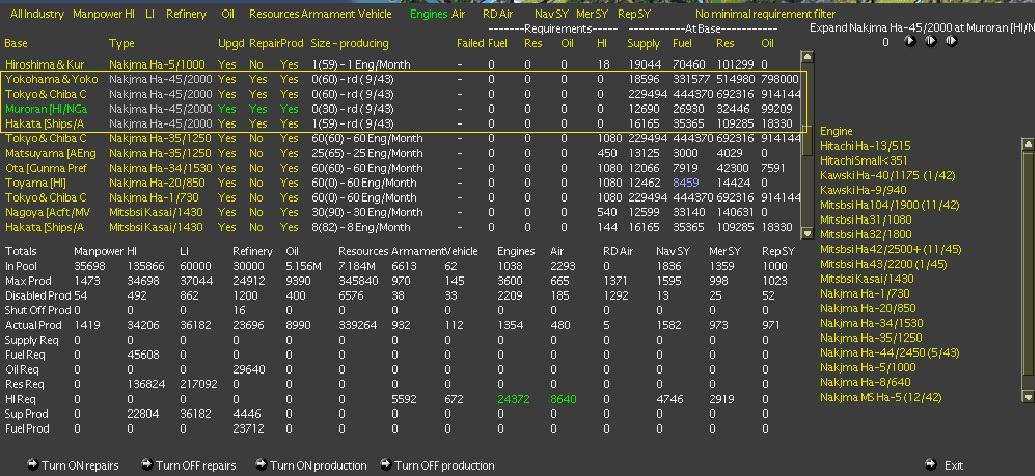1035x476 pixels.
Task: Toggle Upgd Yes on Matsuyama Ha-35/1250 row
Action: click(x=227, y=153)
